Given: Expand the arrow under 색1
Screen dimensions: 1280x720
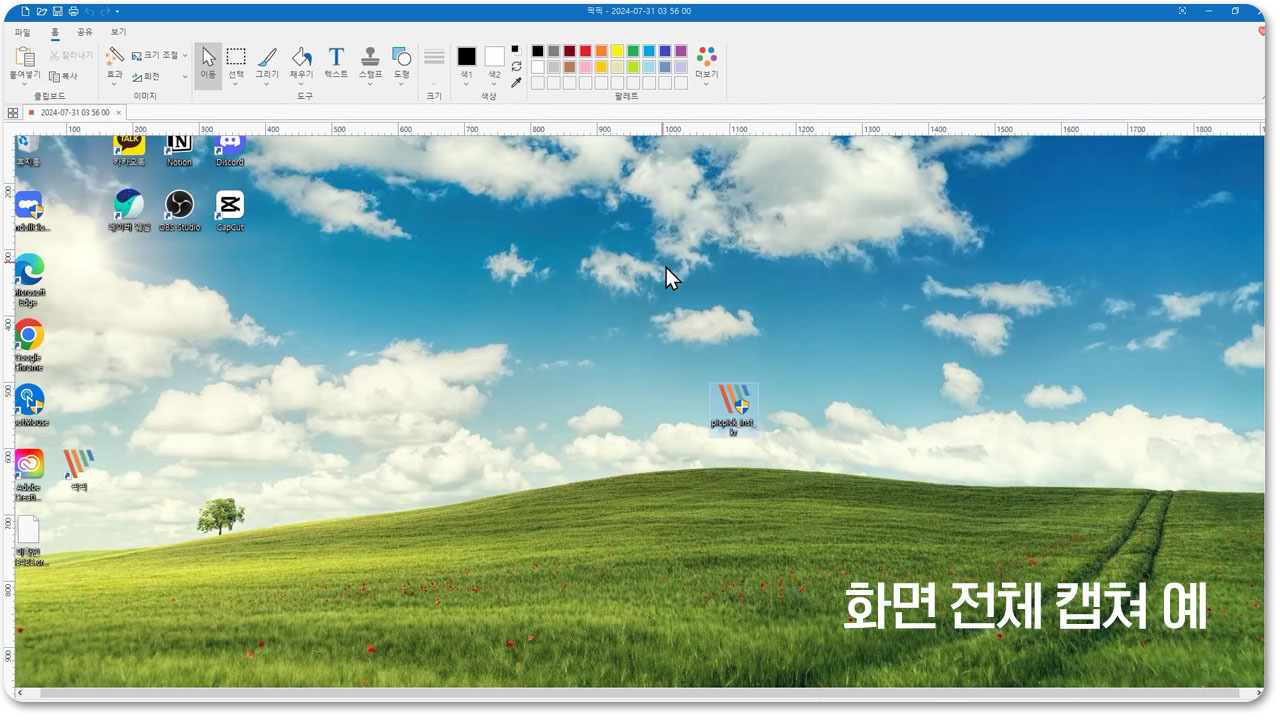Looking at the screenshot, I should tap(466, 84).
